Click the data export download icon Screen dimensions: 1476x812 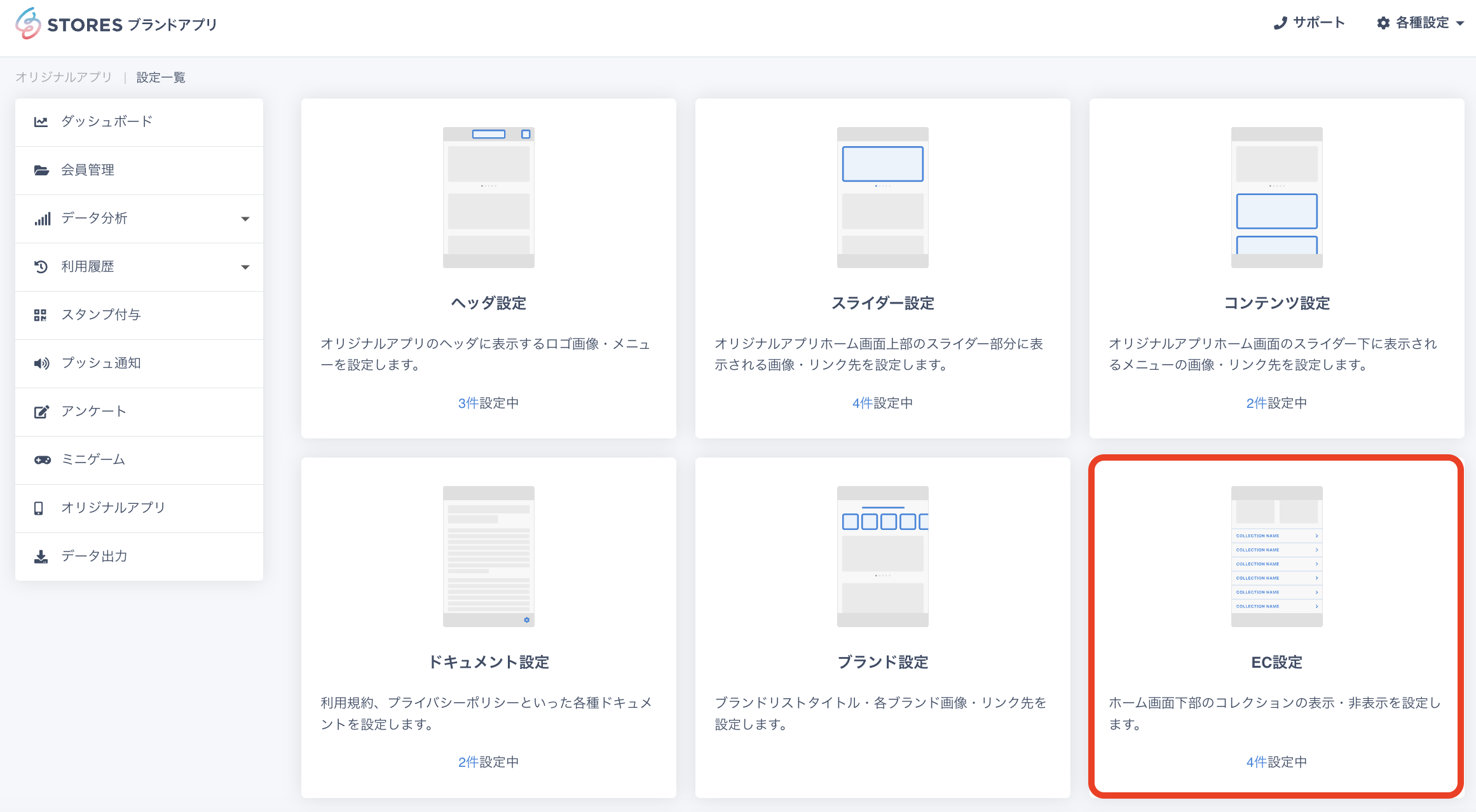41,557
